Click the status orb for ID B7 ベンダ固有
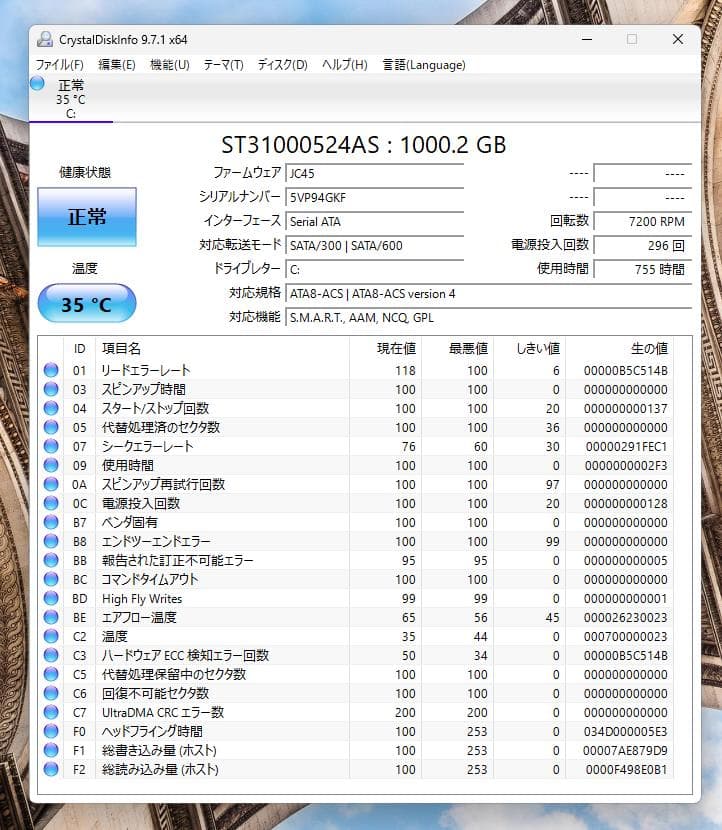Image resolution: width=722 pixels, height=830 pixels. (x=51, y=522)
